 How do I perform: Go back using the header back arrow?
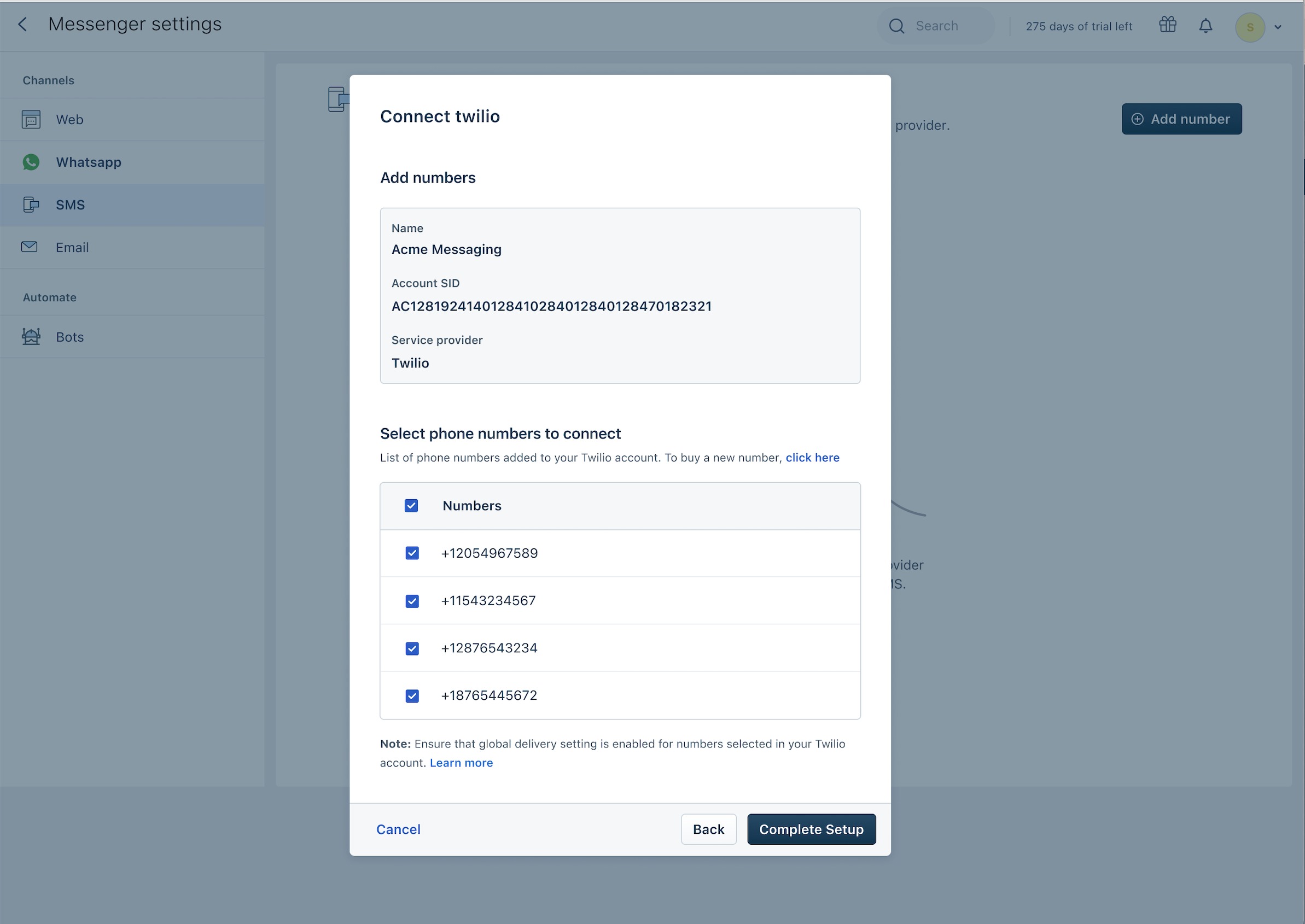22,25
